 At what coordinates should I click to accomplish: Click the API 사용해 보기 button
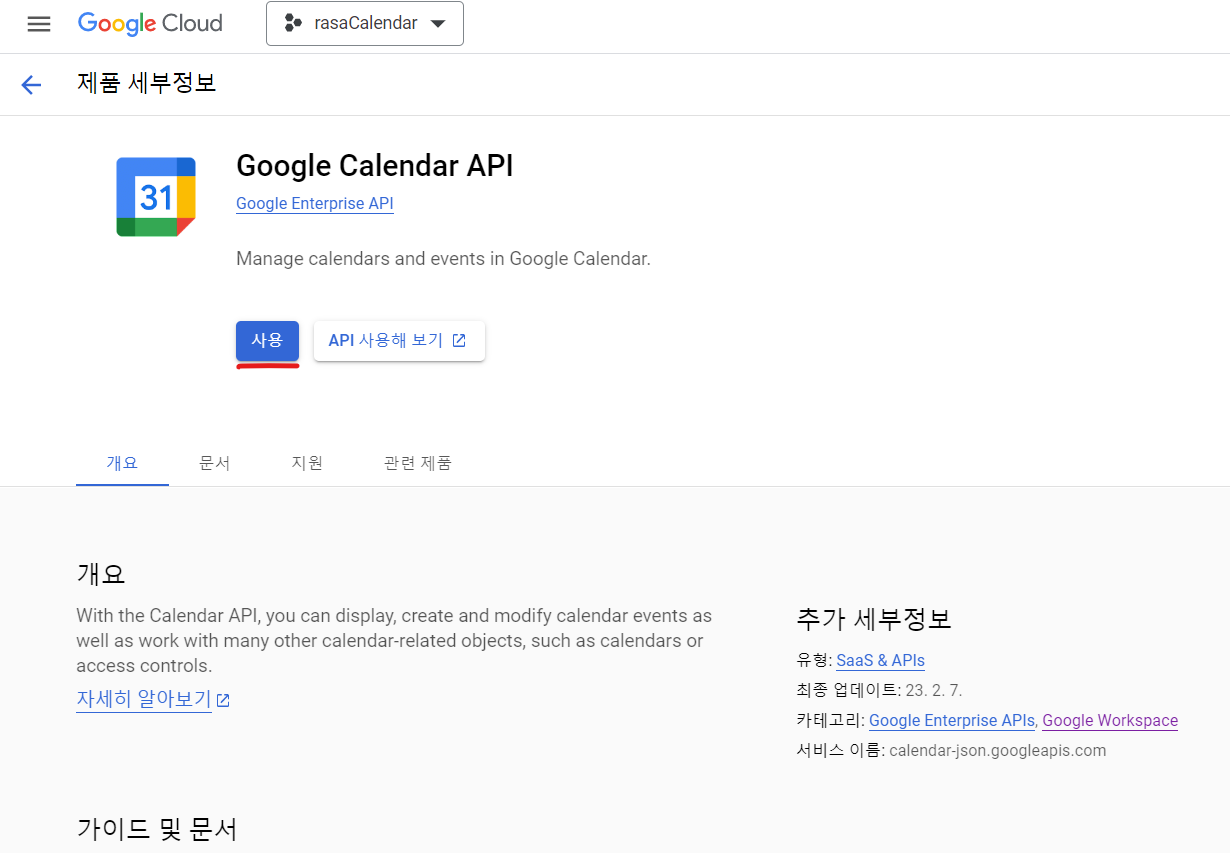(399, 341)
